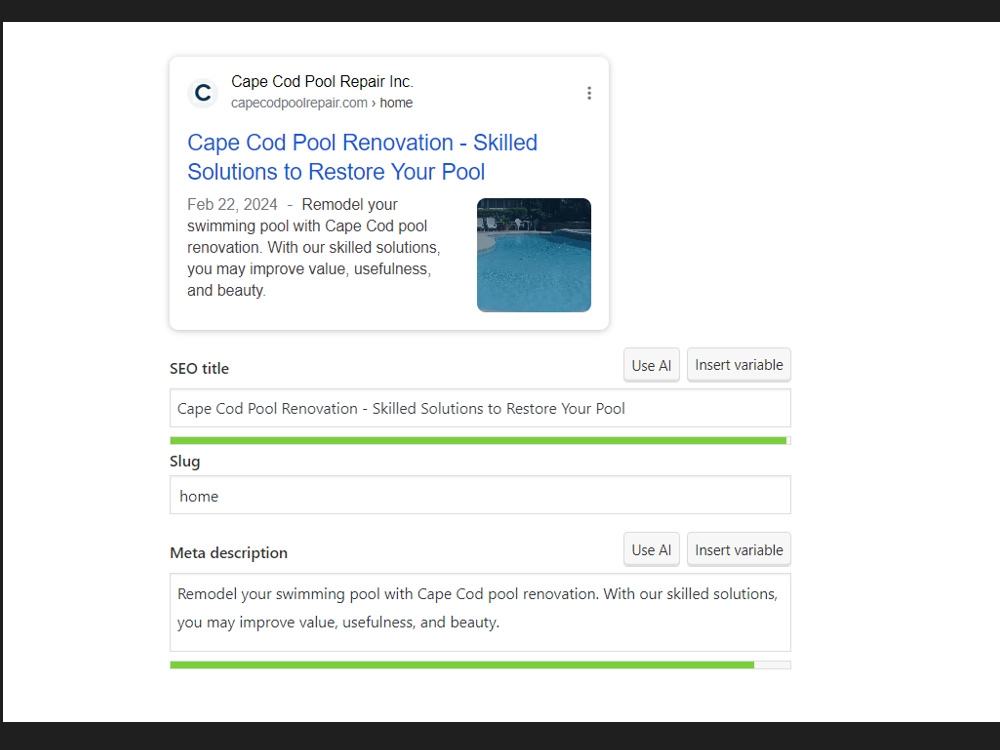Click the 'SEO title' label
The image size is (1000, 750).
199,369
